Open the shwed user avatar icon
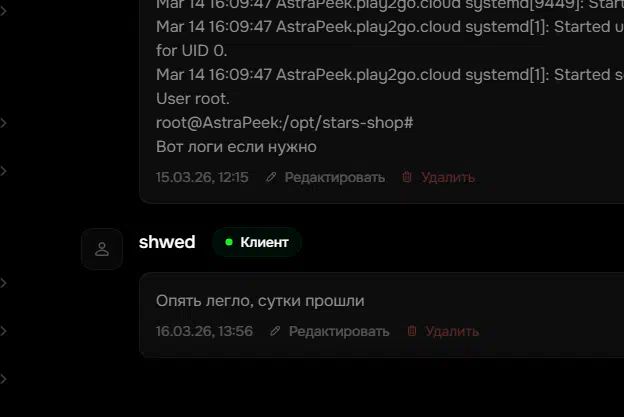 coord(102,249)
